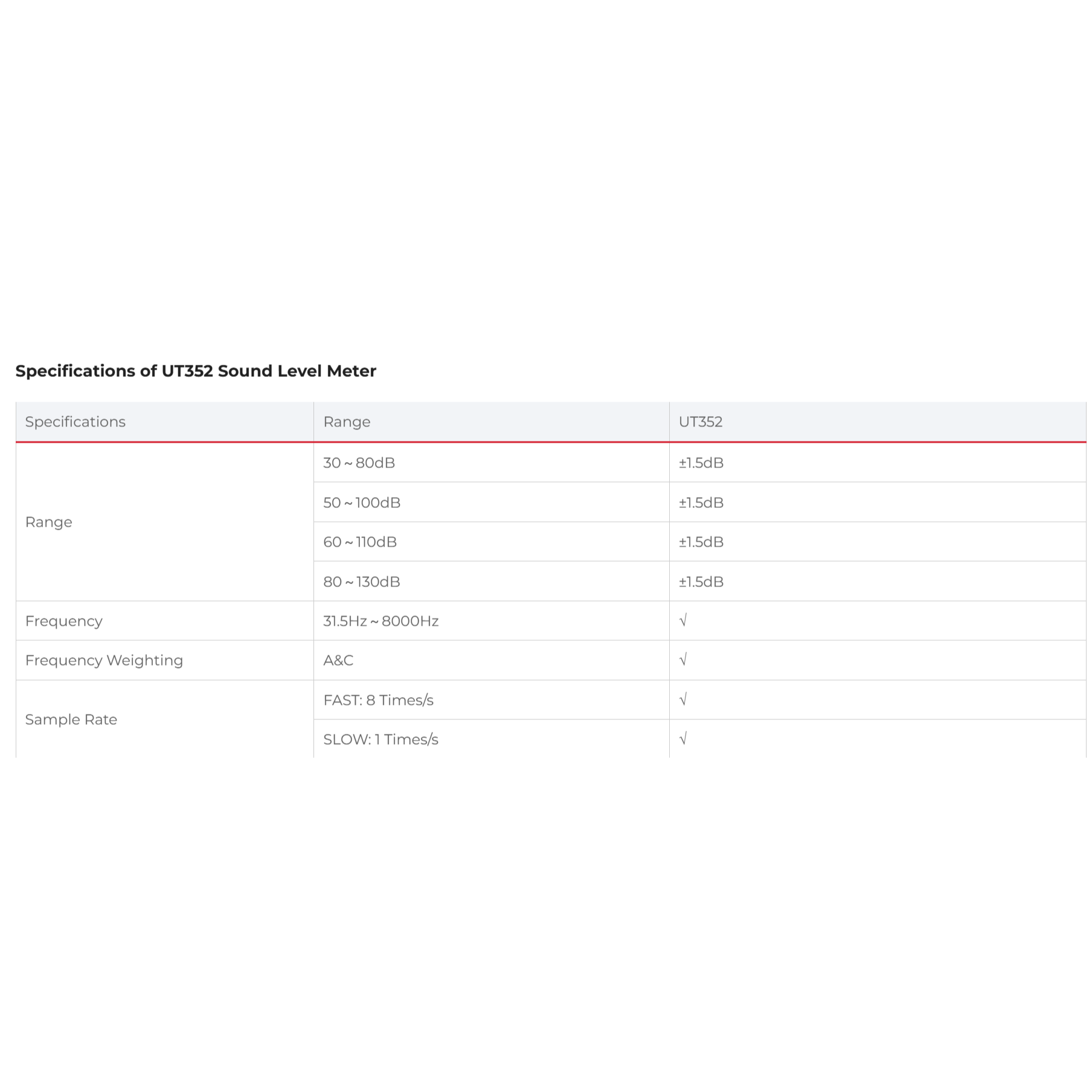Screen dimensions: 1092x1092
Task: Select the "Range" column header cell
Action: pyautogui.click(x=347, y=422)
